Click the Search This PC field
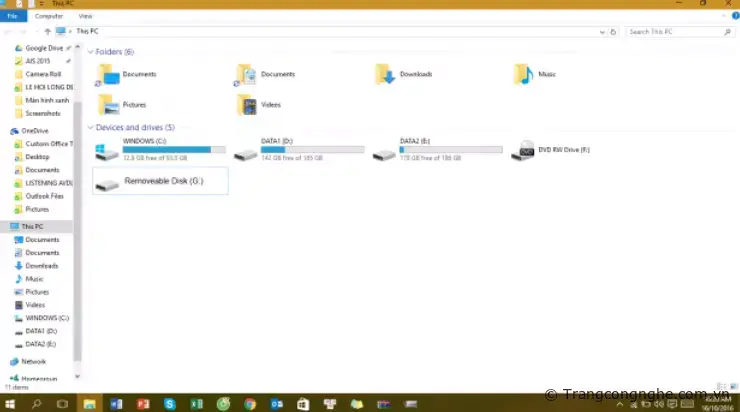The width and height of the screenshot is (740, 412). click(x=675, y=32)
